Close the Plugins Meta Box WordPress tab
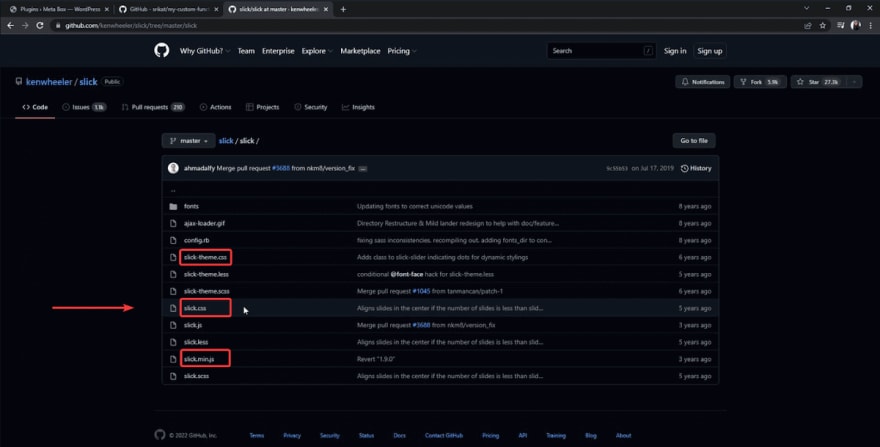 [107, 10]
